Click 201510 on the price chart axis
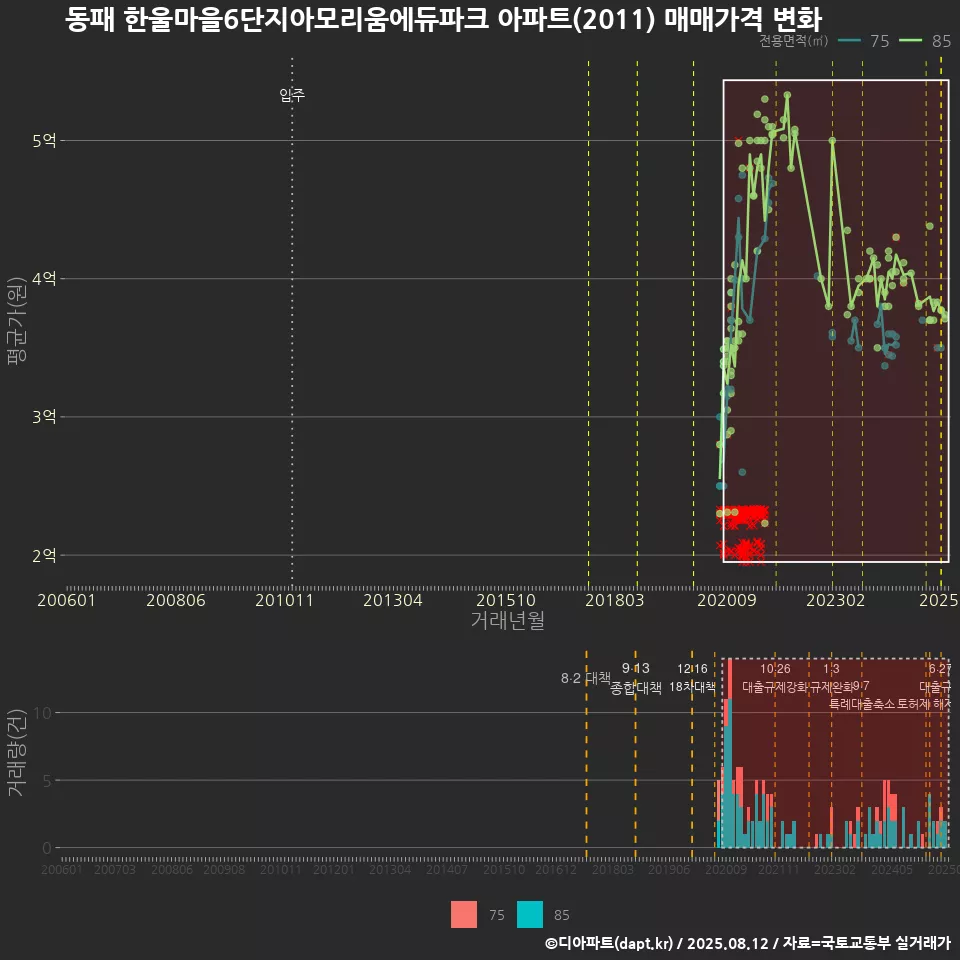The image size is (960, 960). [x=506, y=601]
